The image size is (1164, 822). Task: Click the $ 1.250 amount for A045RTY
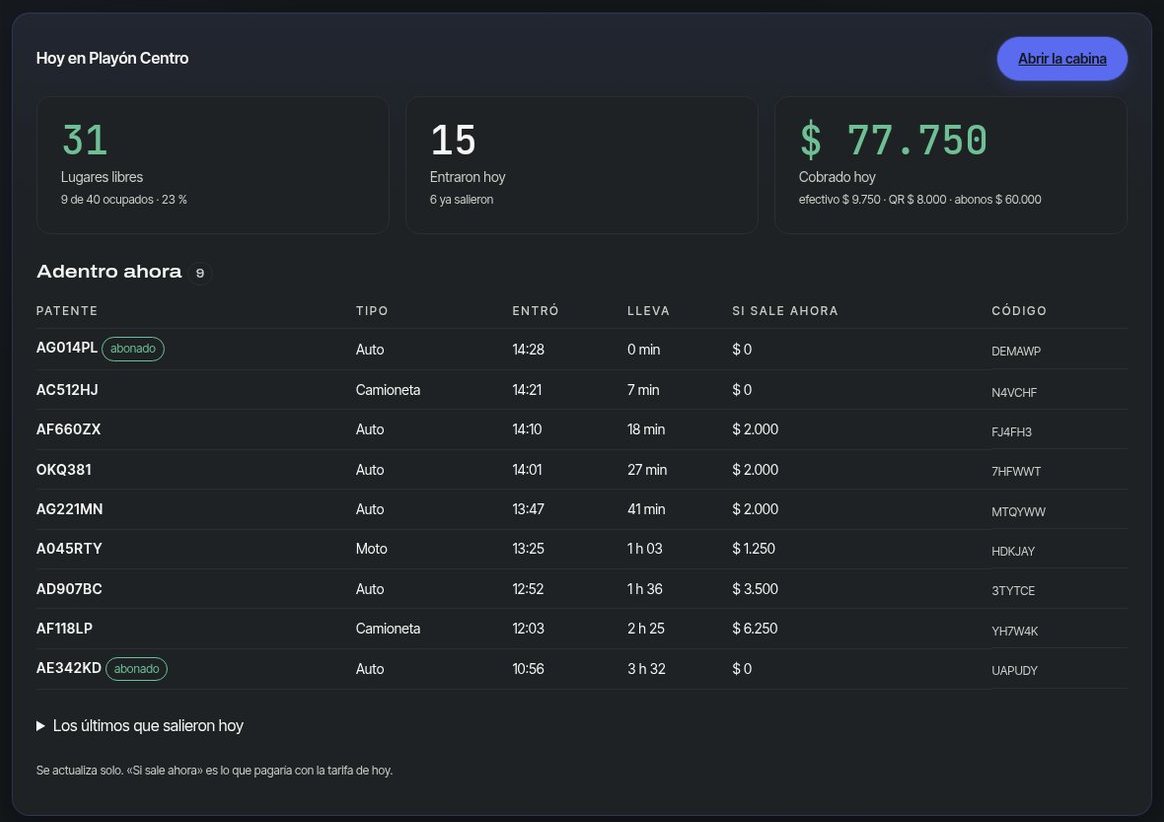click(x=753, y=549)
